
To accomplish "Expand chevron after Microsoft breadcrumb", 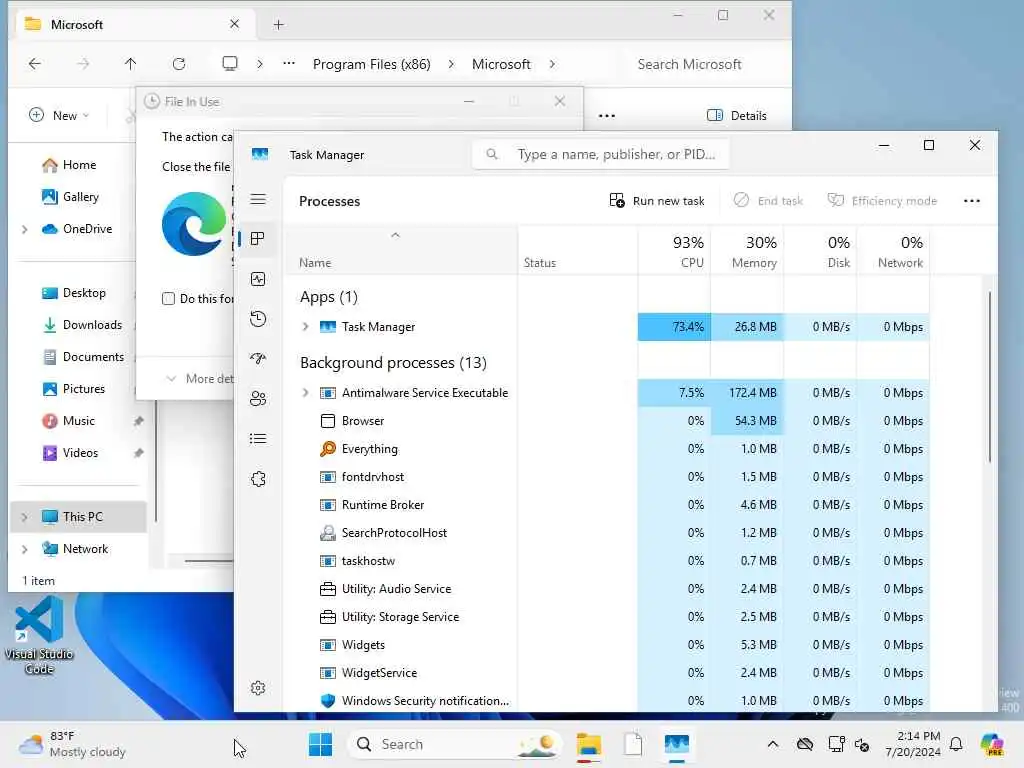I will tap(552, 65).
